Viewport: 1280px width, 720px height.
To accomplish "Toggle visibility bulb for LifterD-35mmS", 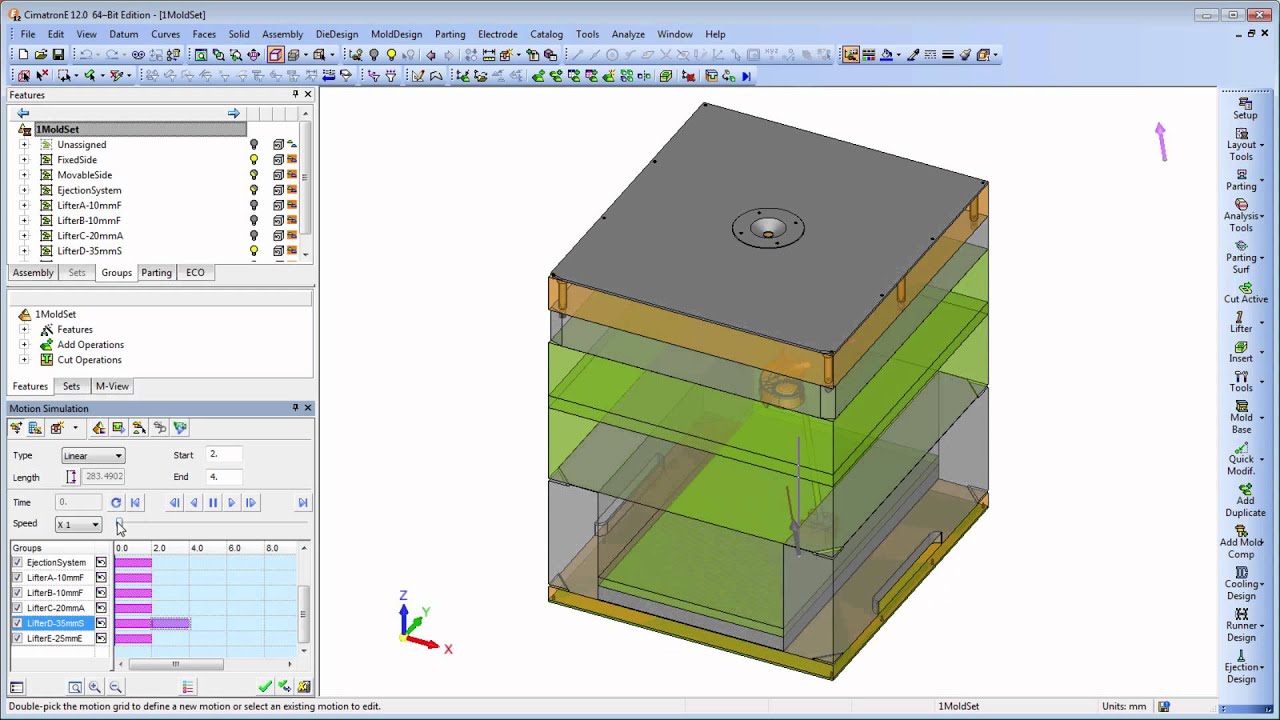I will click(254, 251).
